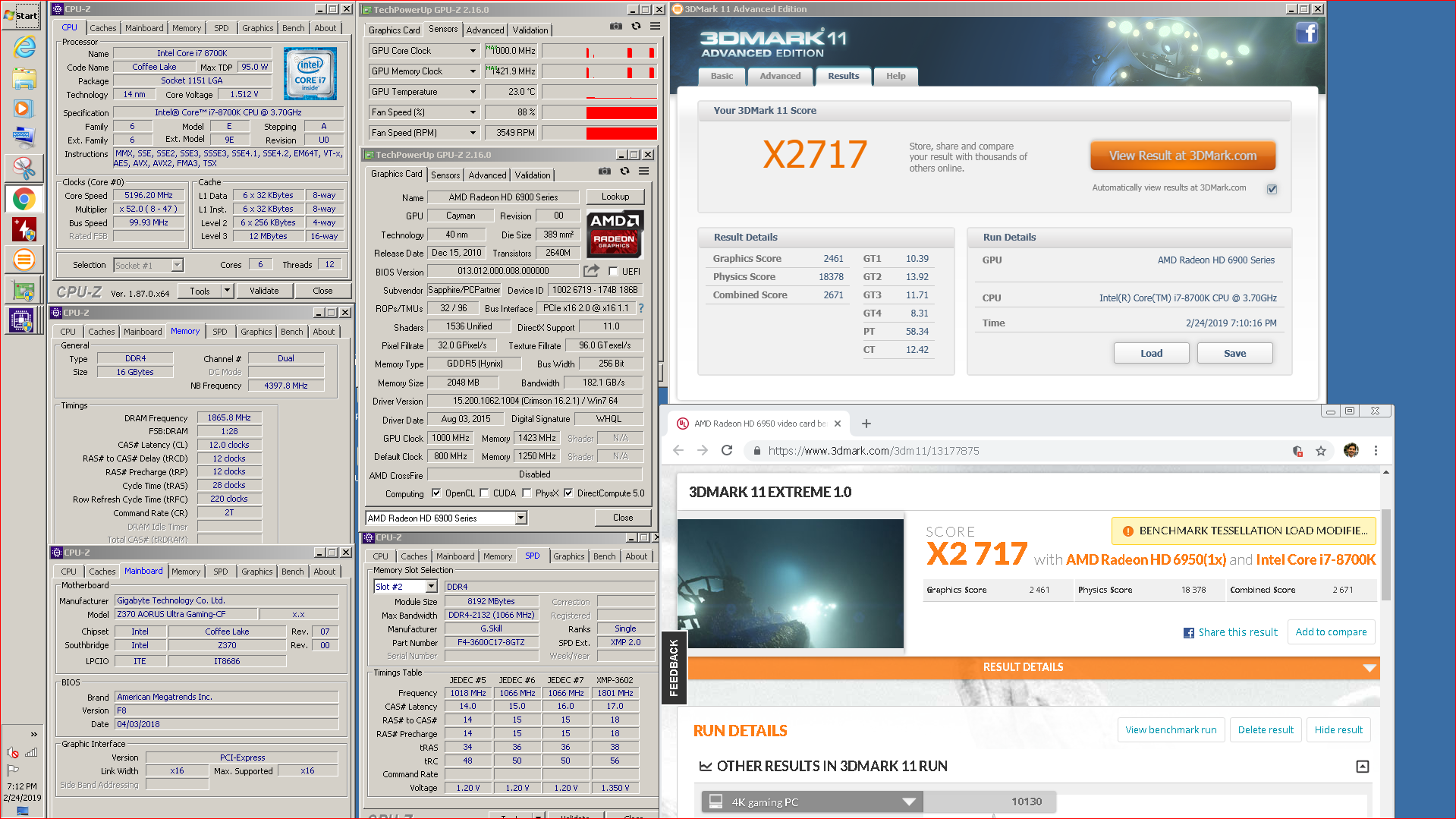
Task: Open the Help tab in 3DMark 11
Action: [896, 76]
